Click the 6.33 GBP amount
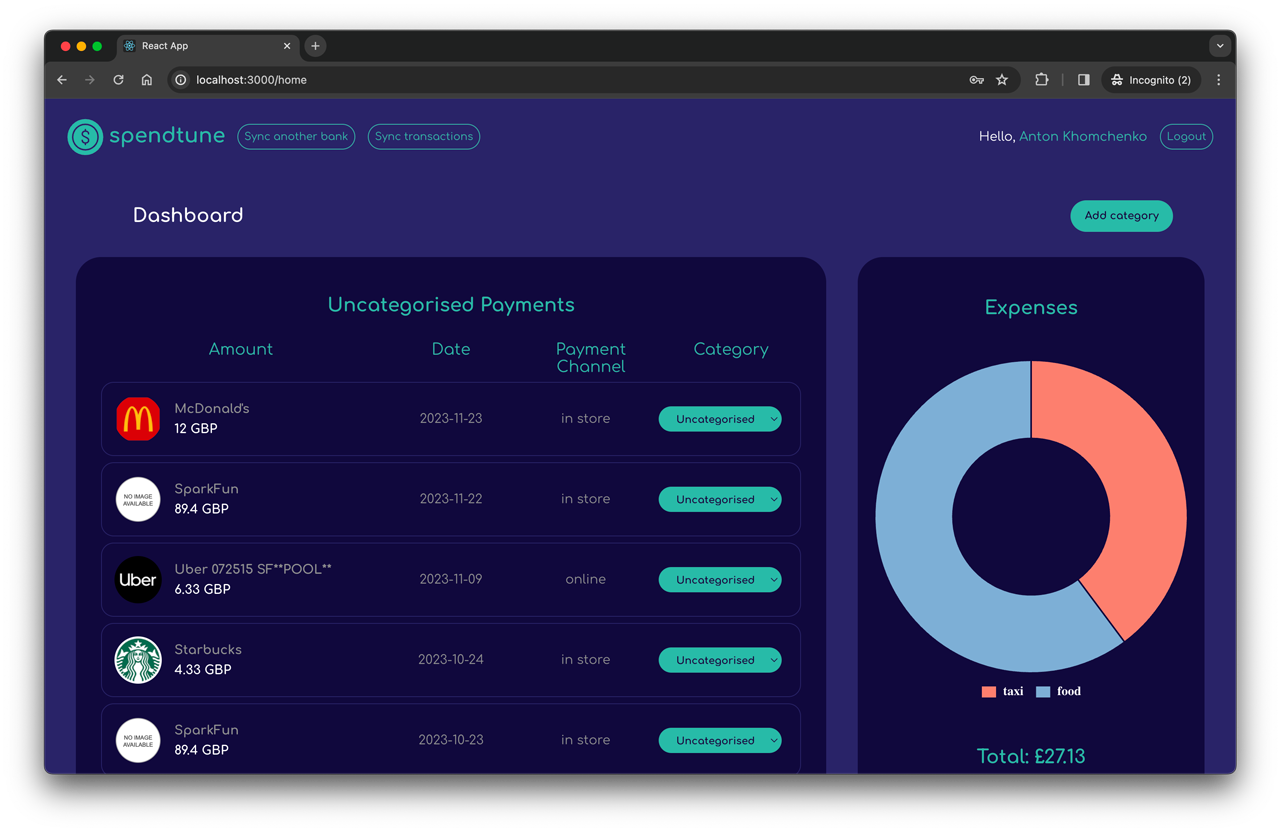The height and width of the screenshot is (832, 1280). 202,590
